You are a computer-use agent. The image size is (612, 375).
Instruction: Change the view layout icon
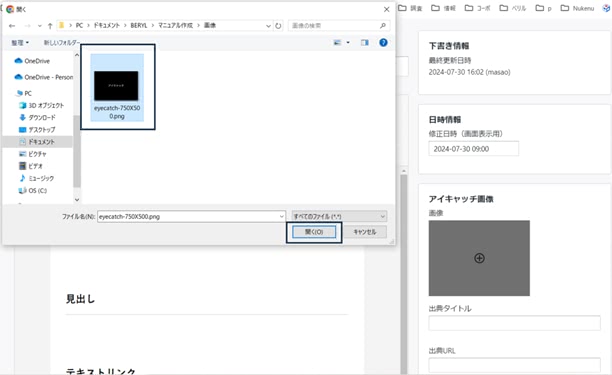pyautogui.click(x=338, y=43)
